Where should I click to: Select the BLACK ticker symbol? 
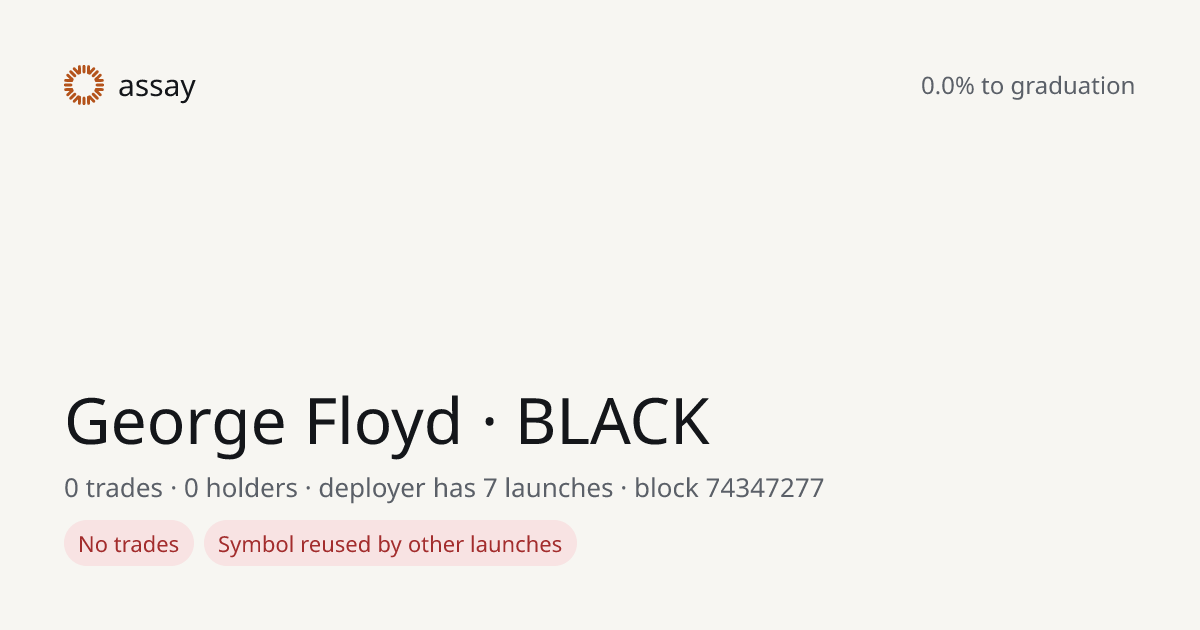[613, 422]
